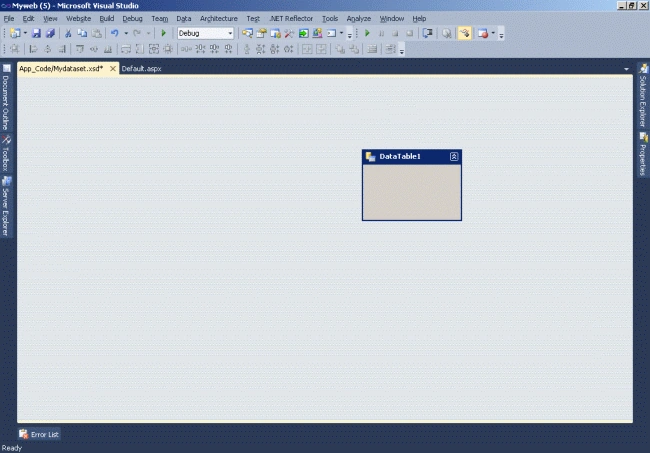Image resolution: width=650 pixels, height=453 pixels.
Task: Click the Stop debugging icon
Action: click(x=395, y=33)
